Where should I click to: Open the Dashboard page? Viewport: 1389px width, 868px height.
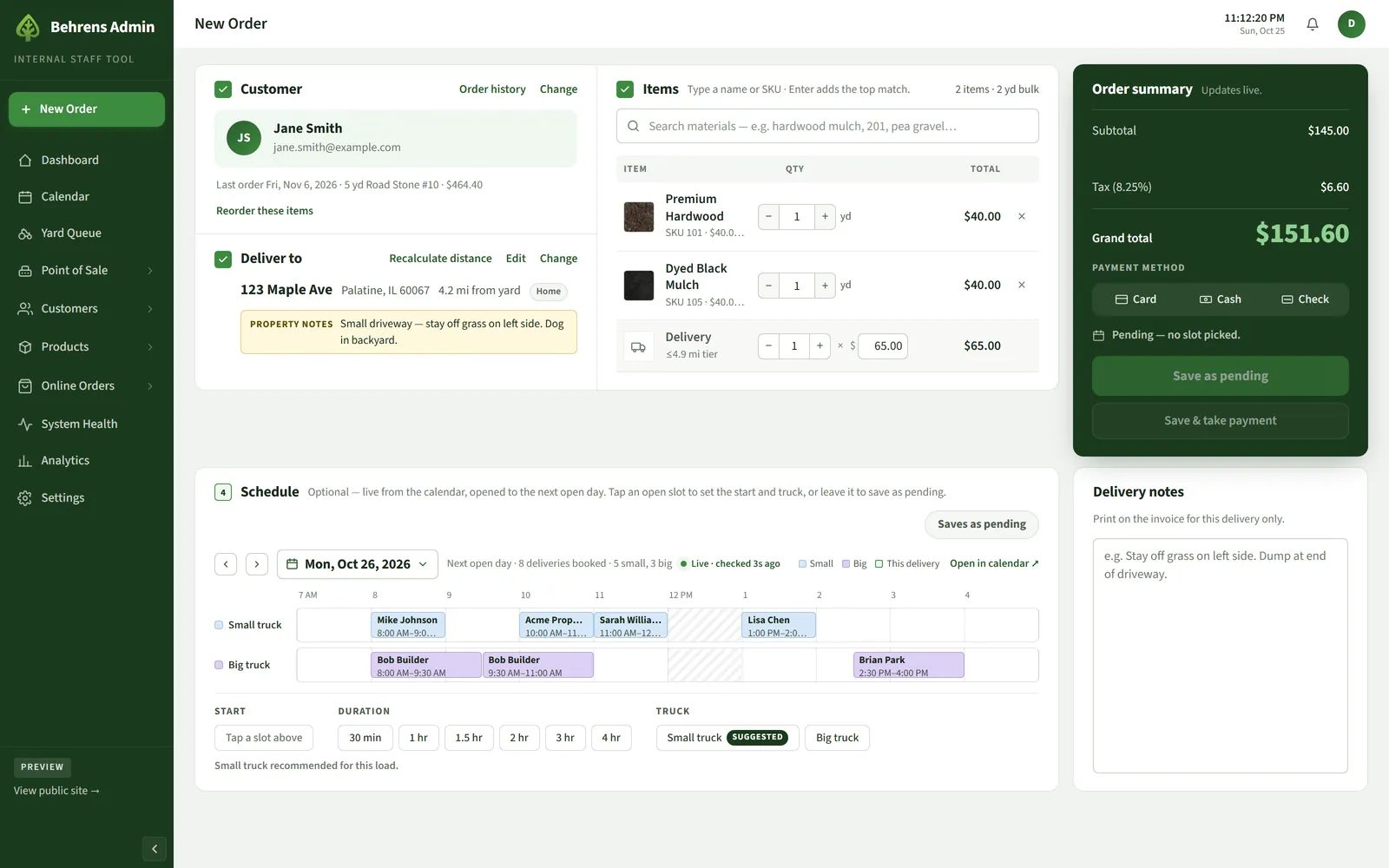pyautogui.click(x=87, y=161)
